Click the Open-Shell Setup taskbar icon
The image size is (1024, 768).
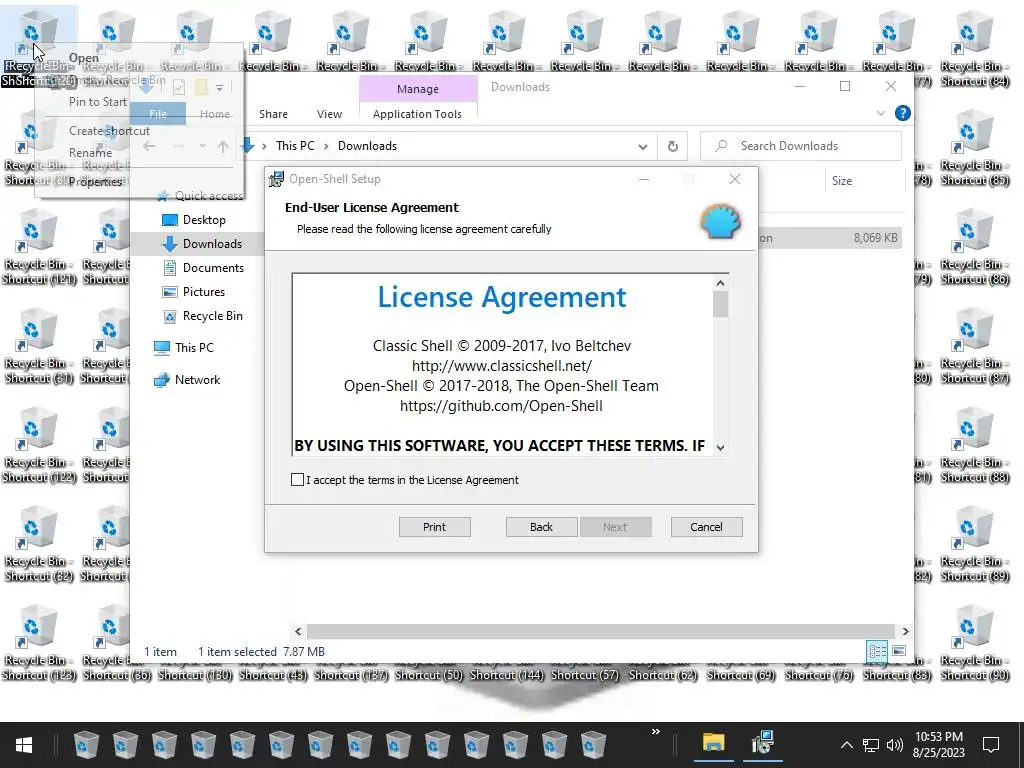tap(762, 744)
